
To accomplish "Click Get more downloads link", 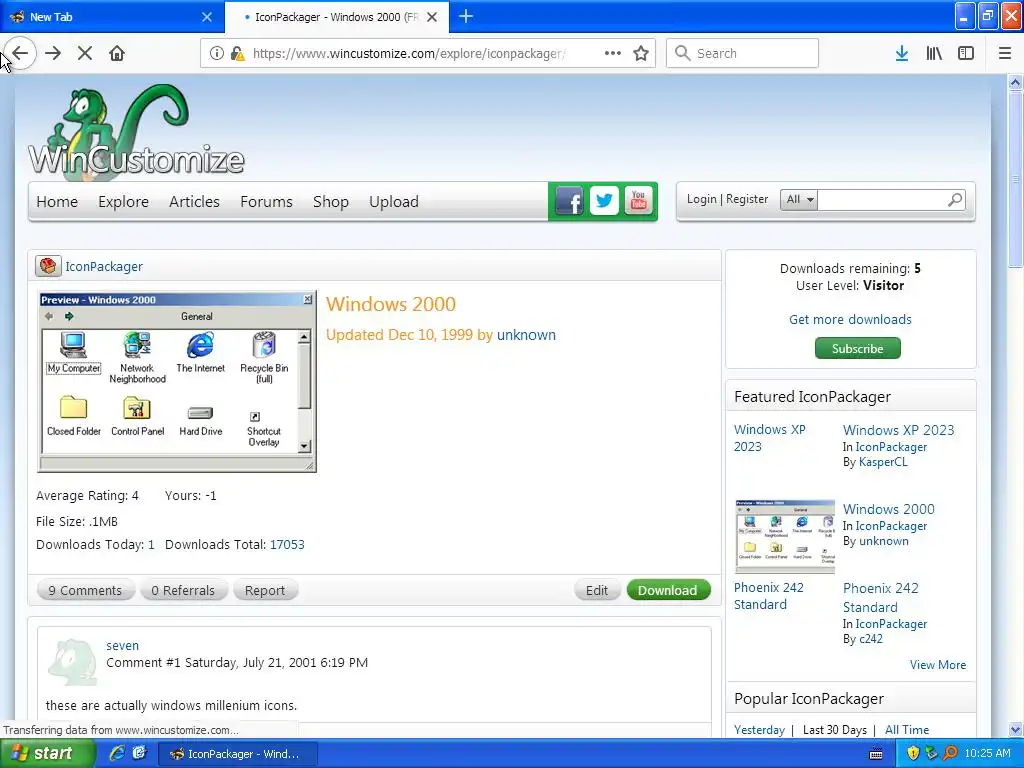I will point(850,319).
